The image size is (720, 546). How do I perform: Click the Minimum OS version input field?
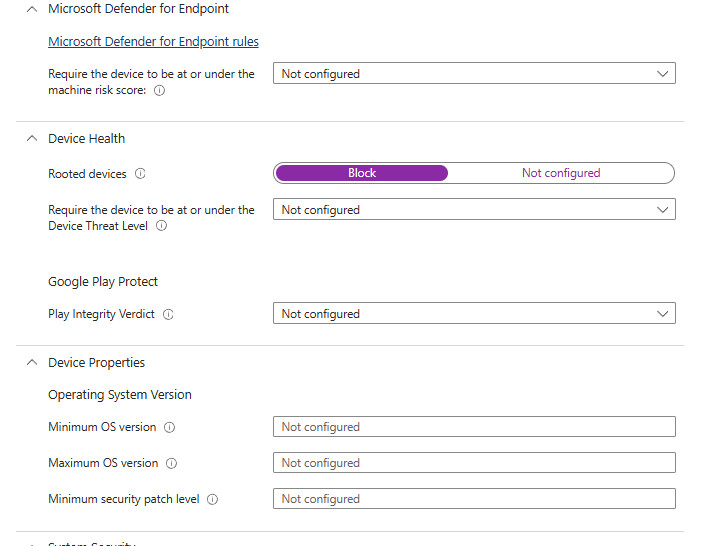tap(473, 427)
